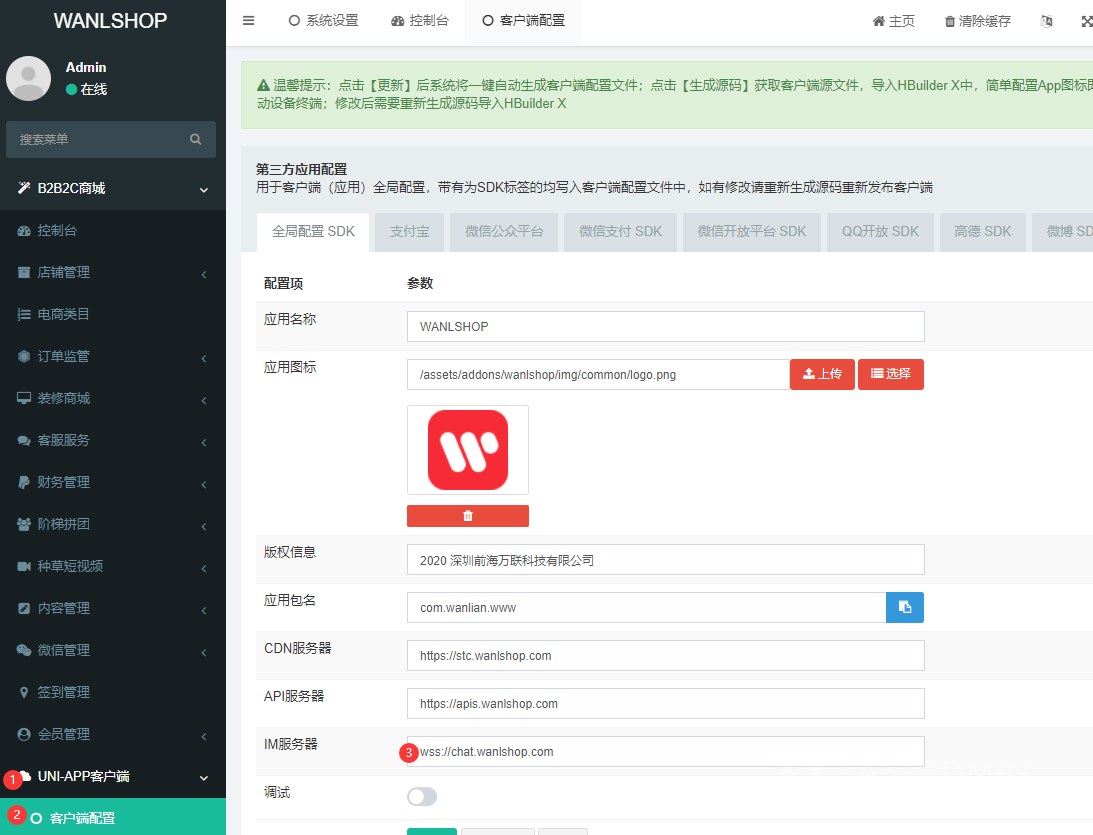Click the red trash delete icon under logo
The width and height of the screenshot is (1093, 835).
point(468,516)
